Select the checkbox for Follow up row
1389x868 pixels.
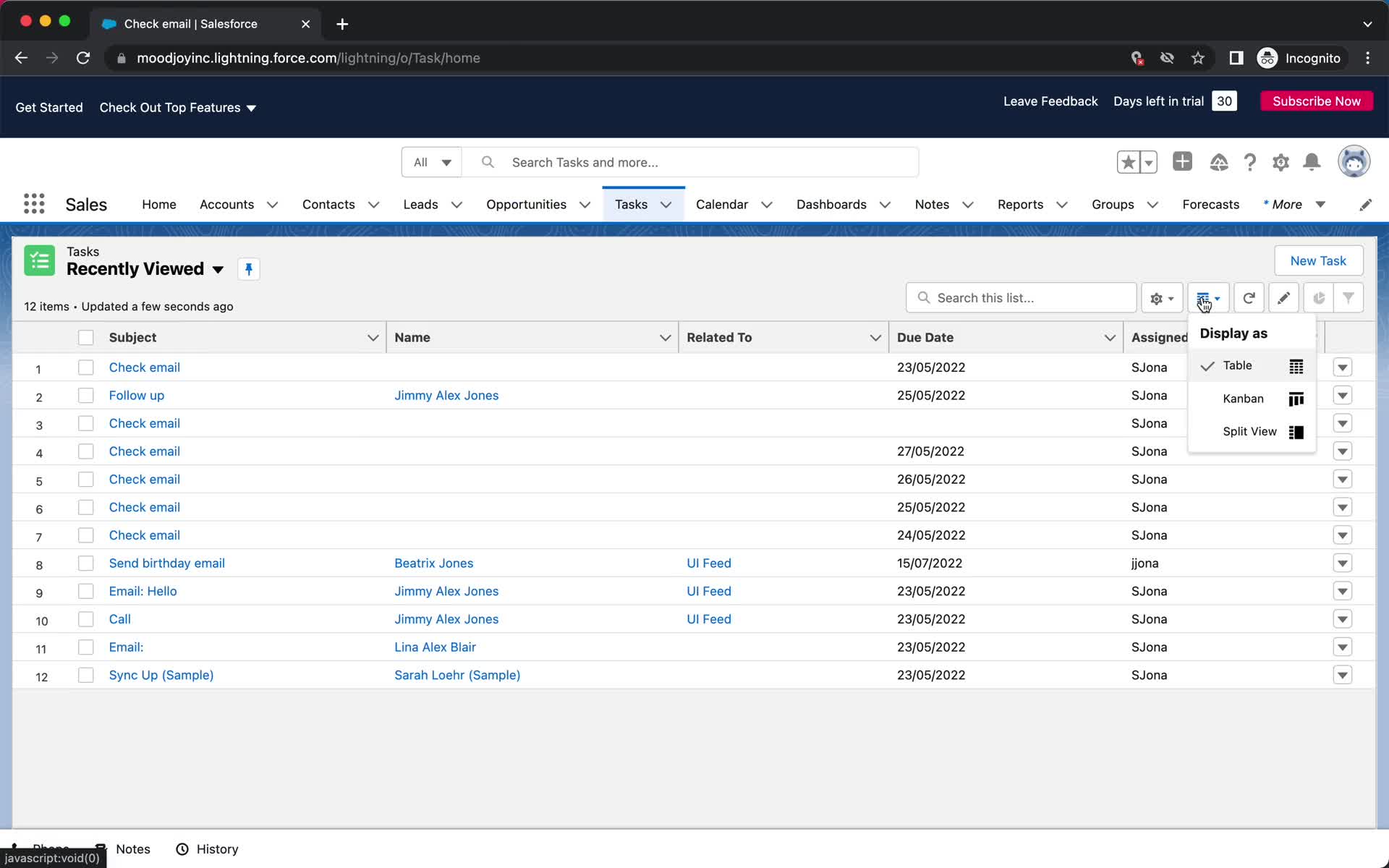pyautogui.click(x=86, y=396)
